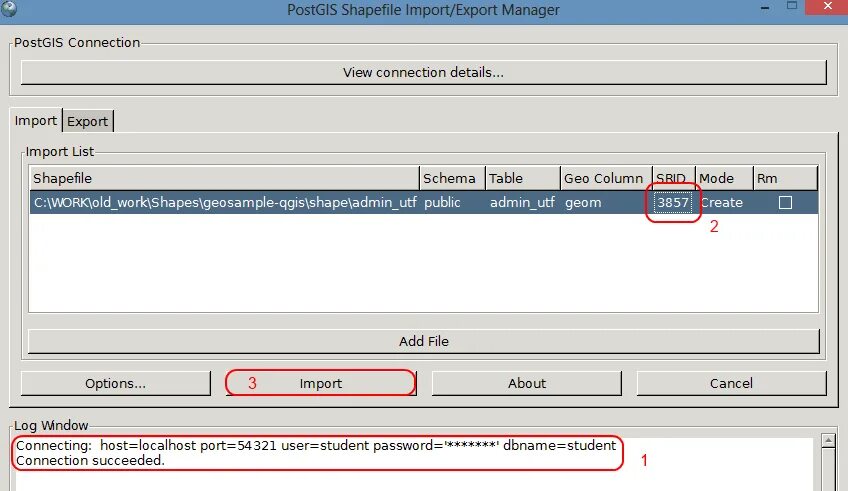Image resolution: width=848 pixels, height=491 pixels.
Task: Click the 'geom' geo column cell
Action: 606,203
